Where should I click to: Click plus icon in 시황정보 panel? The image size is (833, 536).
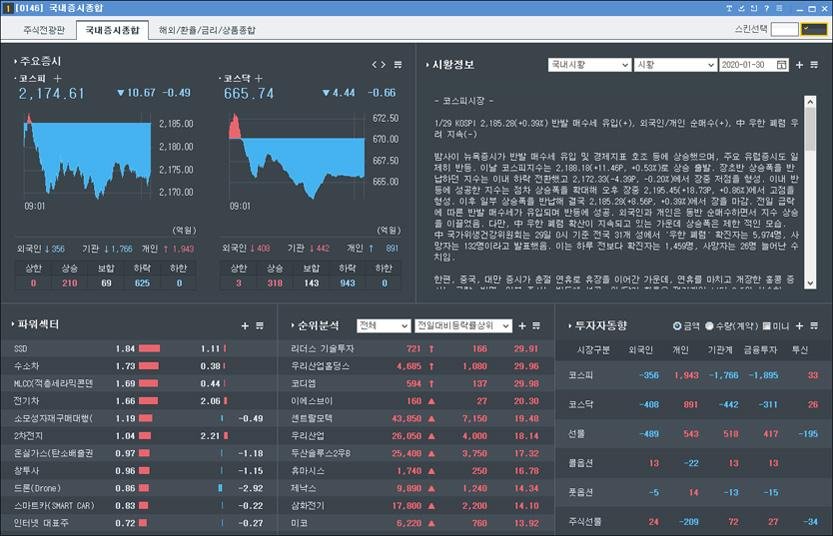click(x=799, y=65)
